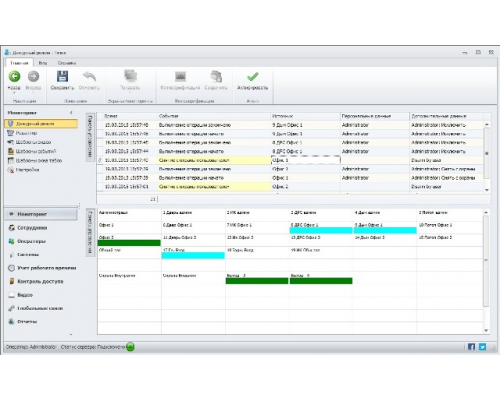Select the yellow event row at 15:57:40
Screen dimensions: 500x400
coord(290,160)
